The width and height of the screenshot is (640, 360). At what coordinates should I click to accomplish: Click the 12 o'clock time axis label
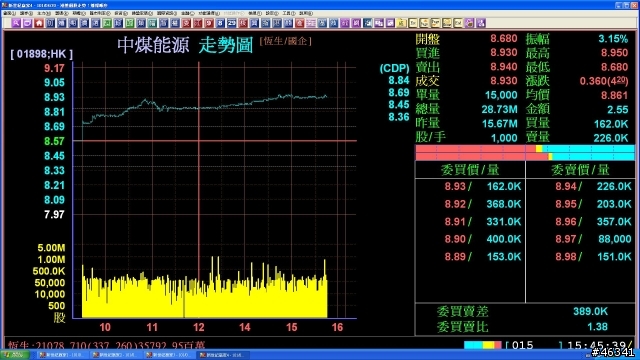tap(199, 327)
